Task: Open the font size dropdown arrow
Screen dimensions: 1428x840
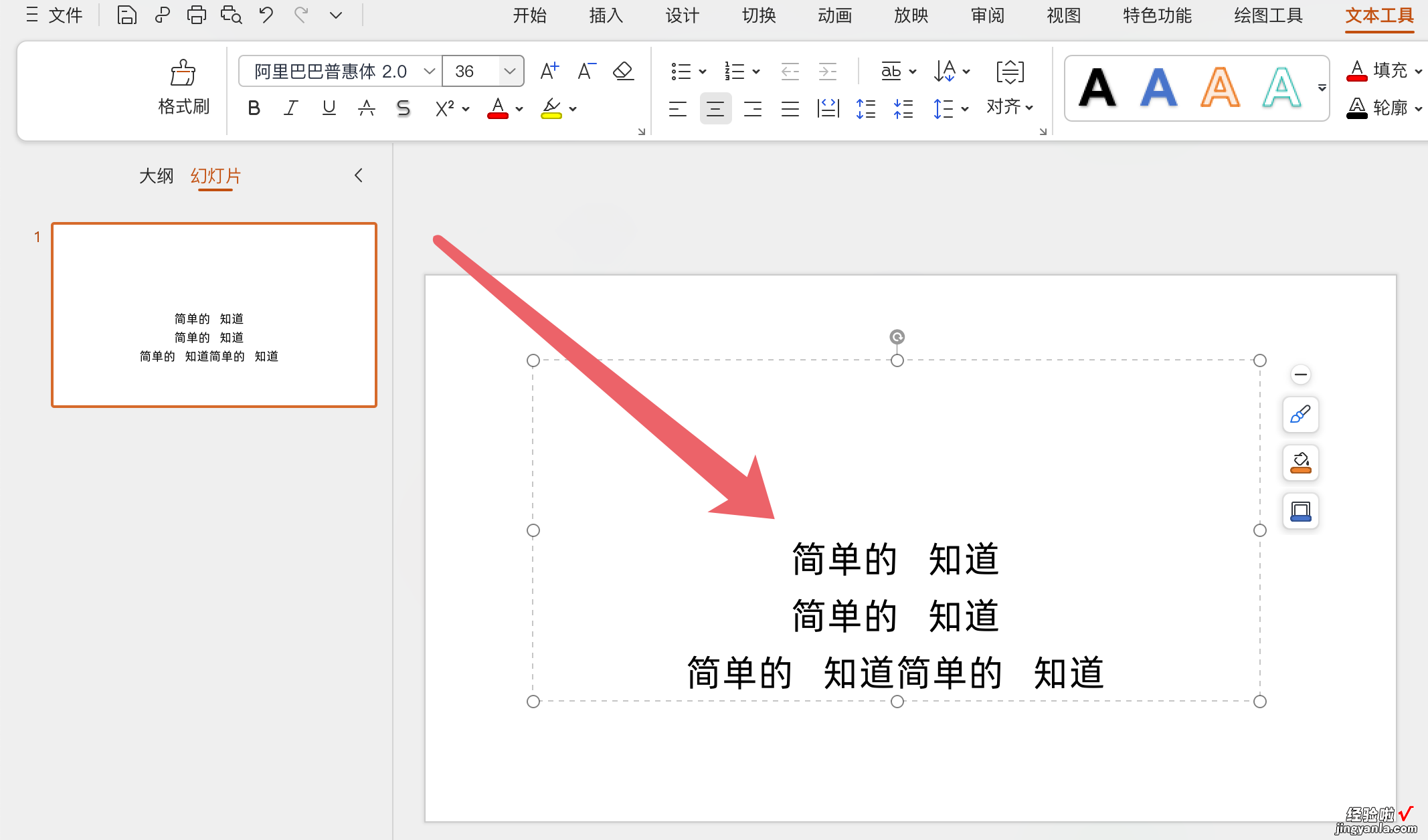Action: click(510, 71)
